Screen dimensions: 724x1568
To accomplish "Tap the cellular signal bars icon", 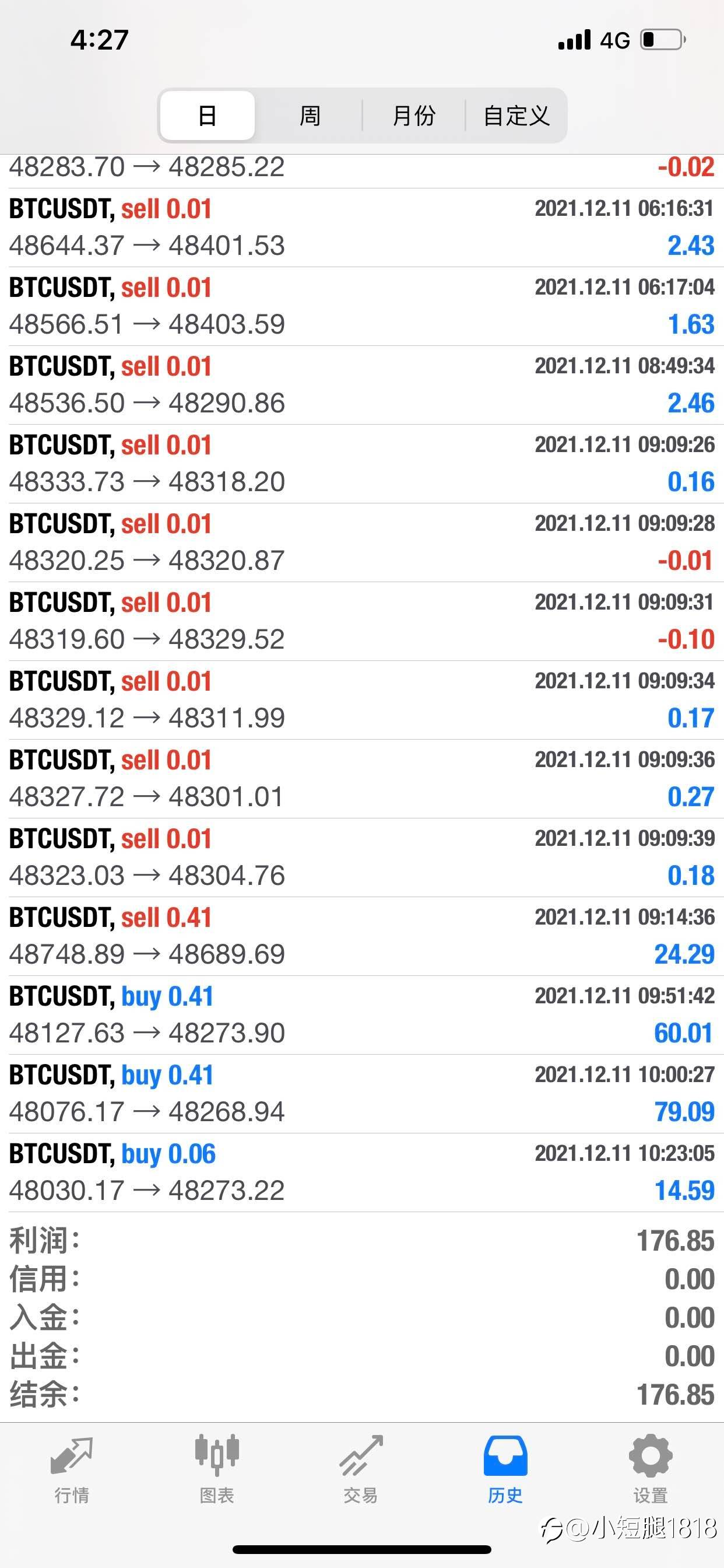I will (x=574, y=40).
